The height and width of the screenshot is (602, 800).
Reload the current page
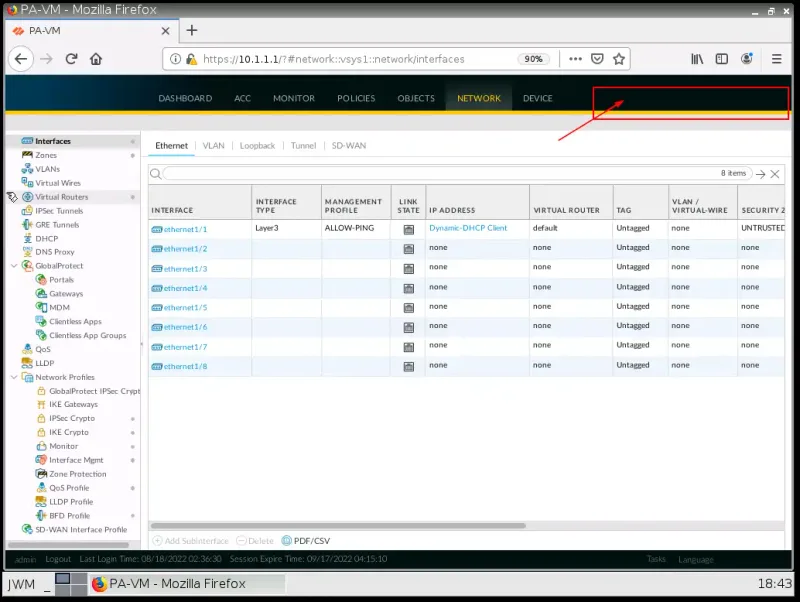[71, 59]
